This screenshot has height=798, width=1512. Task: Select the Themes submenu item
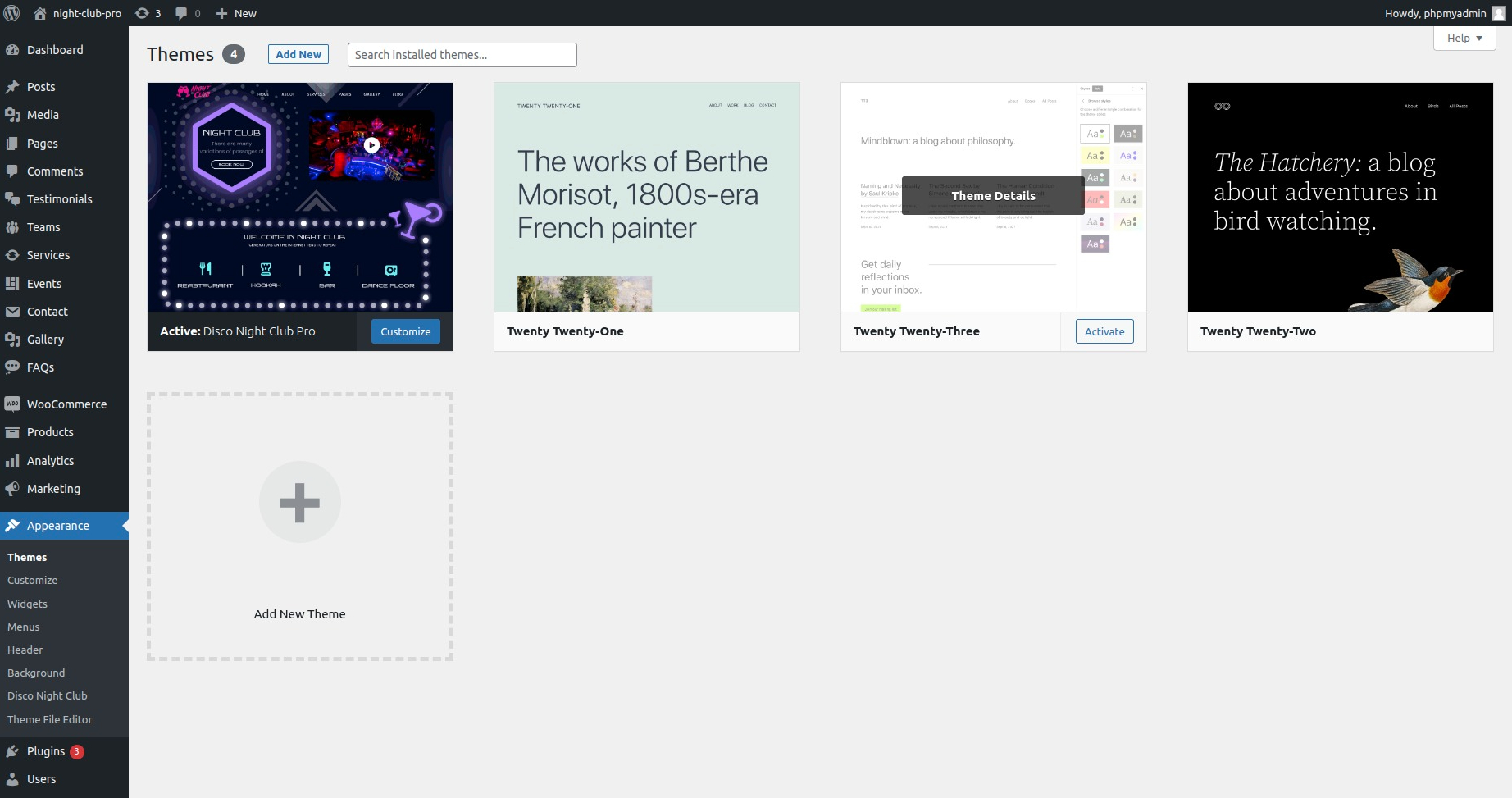(x=27, y=557)
